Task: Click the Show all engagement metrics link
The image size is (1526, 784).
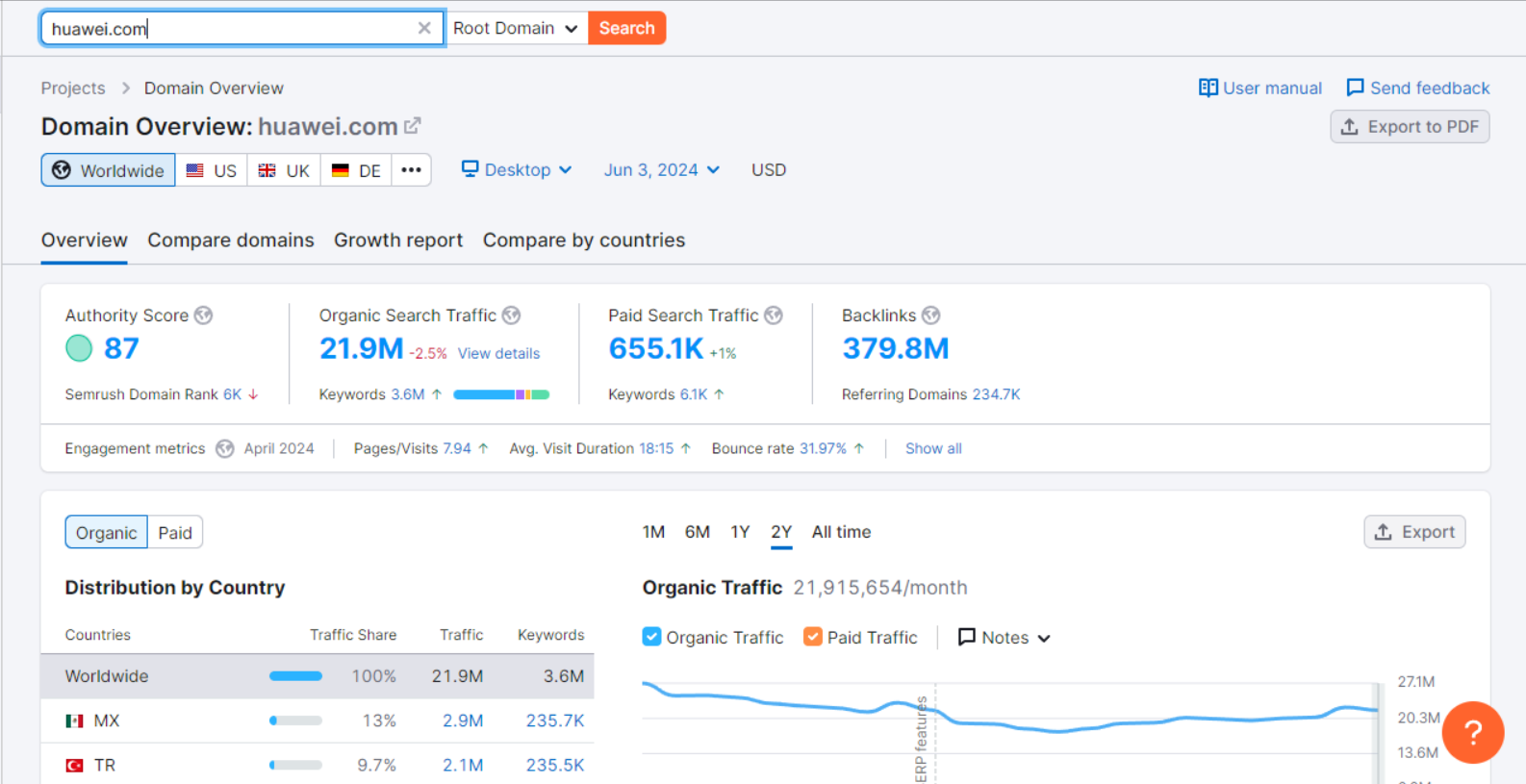Action: pyautogui.click(x=933, y=448)
